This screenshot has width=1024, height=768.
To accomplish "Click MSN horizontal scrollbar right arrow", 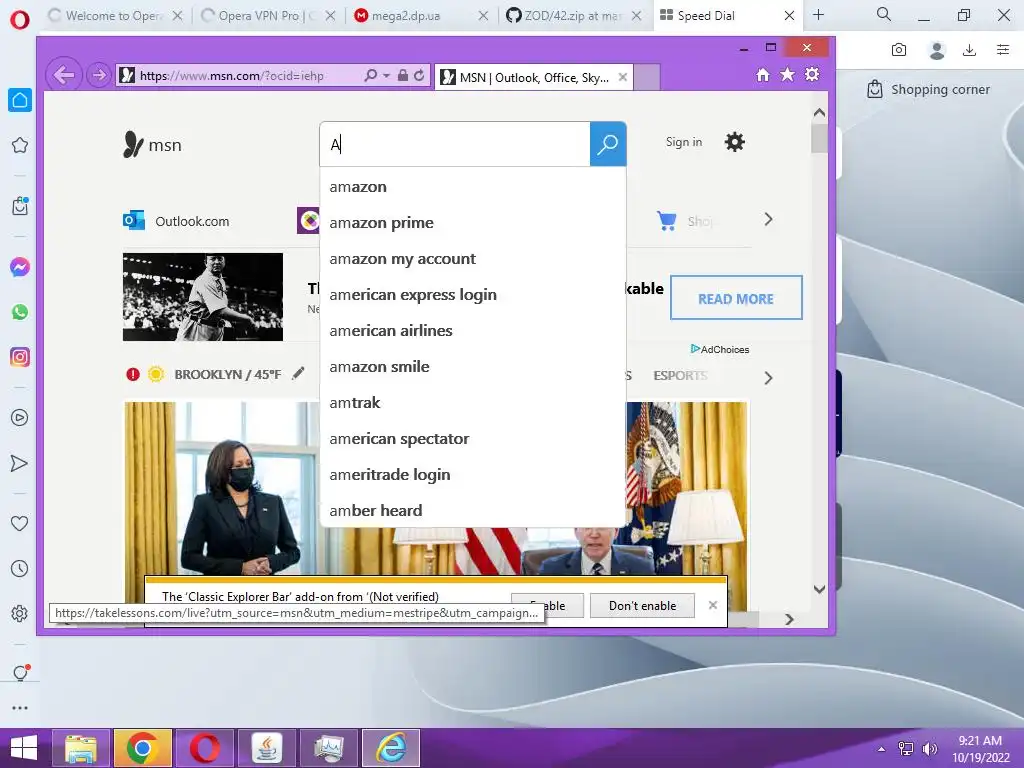I will click(x=789, y=619).
